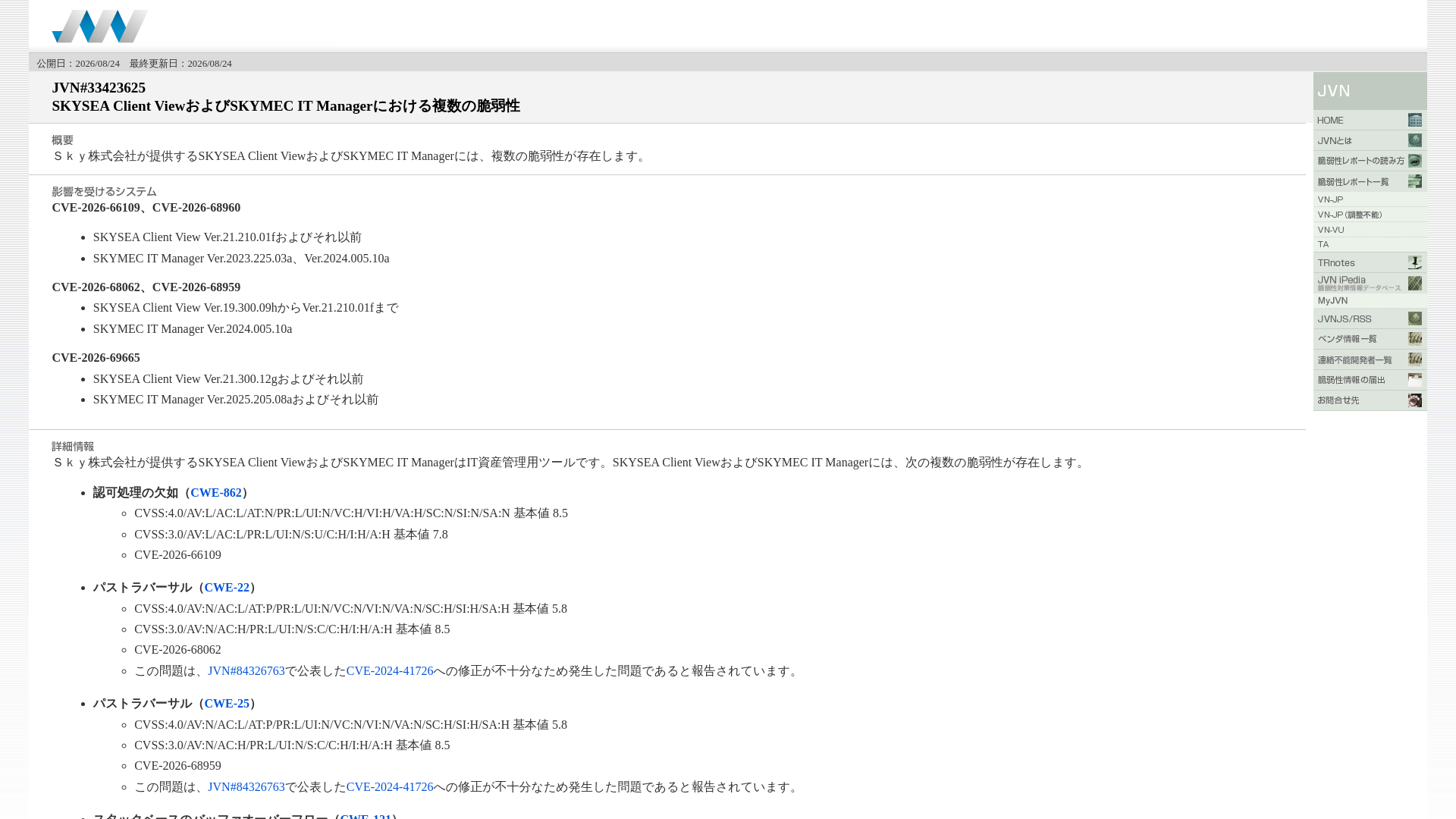Screen dimensions: 1456x819
Task: Click the CVE-2026-69665 heading
Action: (x=96, y=358)
